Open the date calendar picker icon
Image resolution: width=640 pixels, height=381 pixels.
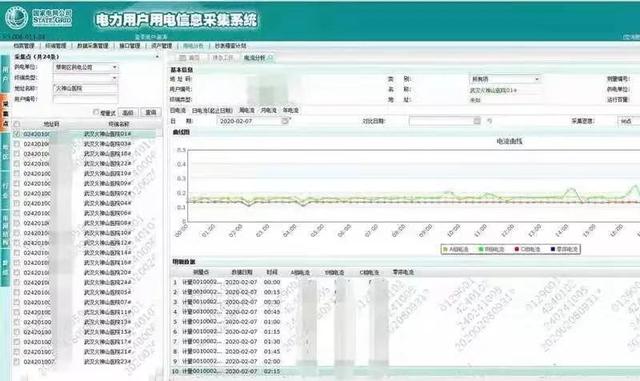[285, 121]
